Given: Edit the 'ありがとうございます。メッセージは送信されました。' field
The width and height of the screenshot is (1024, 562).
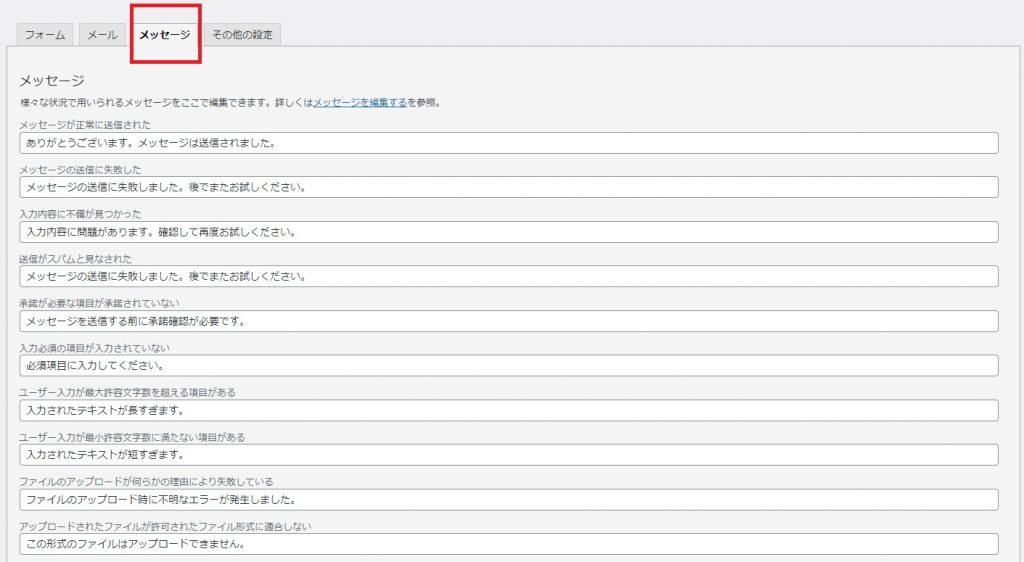Looking at the screenshot, I should pos(509,143).
